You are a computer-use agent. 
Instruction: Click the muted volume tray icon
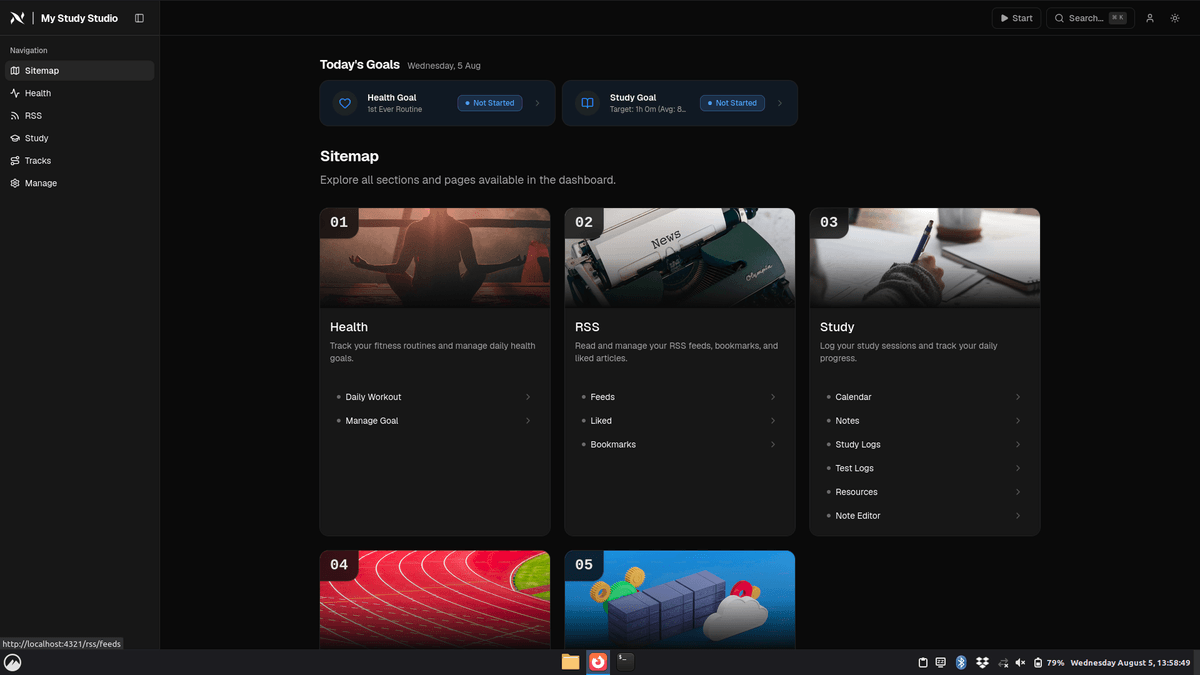tap(1021, 663)
